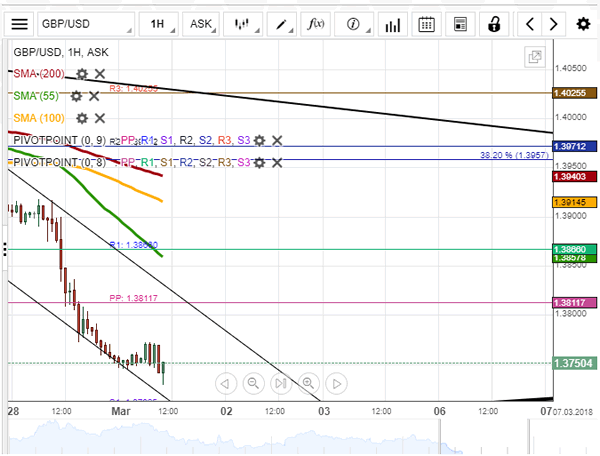The width and height of the screenshot is (600, 456).
Task: Click the bar chart volume icon
Action: pos(393,25)
